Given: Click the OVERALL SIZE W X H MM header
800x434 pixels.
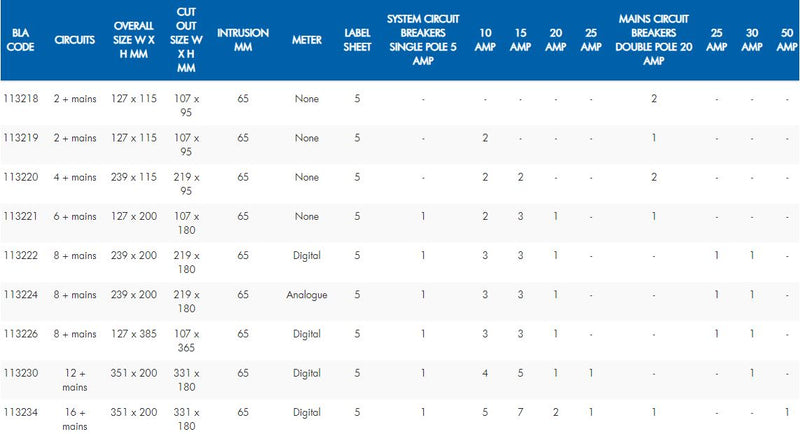Looking at the screenshot, I should tap(134, 40).
